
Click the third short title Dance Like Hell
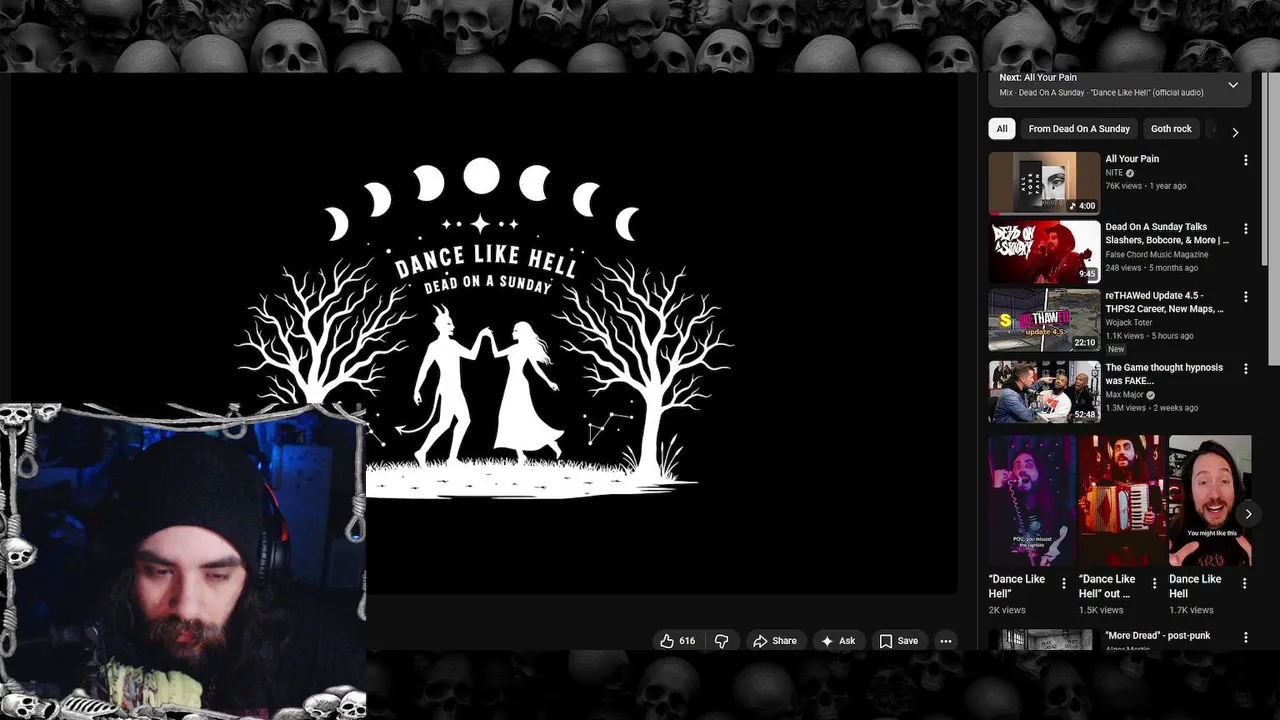(x=1195, y=586)
